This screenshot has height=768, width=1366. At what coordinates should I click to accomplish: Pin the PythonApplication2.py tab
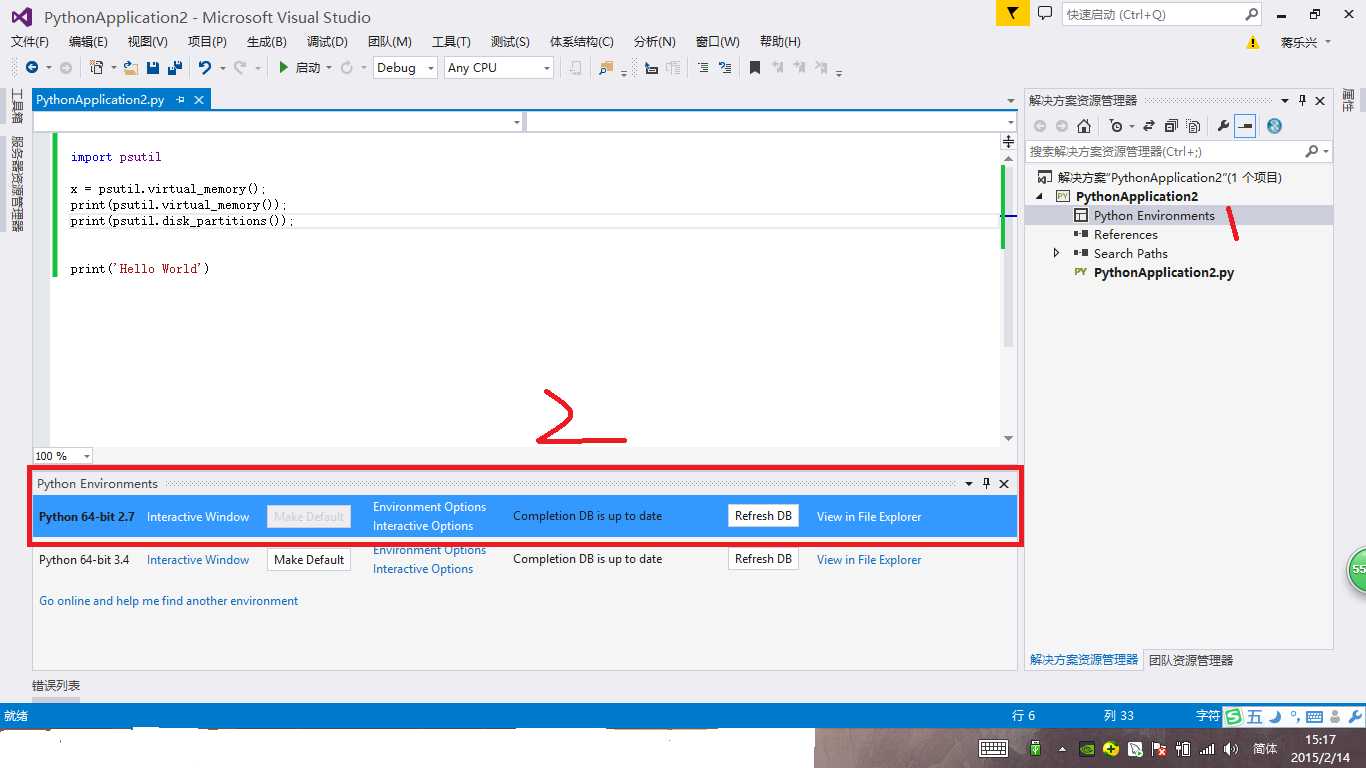182,100
